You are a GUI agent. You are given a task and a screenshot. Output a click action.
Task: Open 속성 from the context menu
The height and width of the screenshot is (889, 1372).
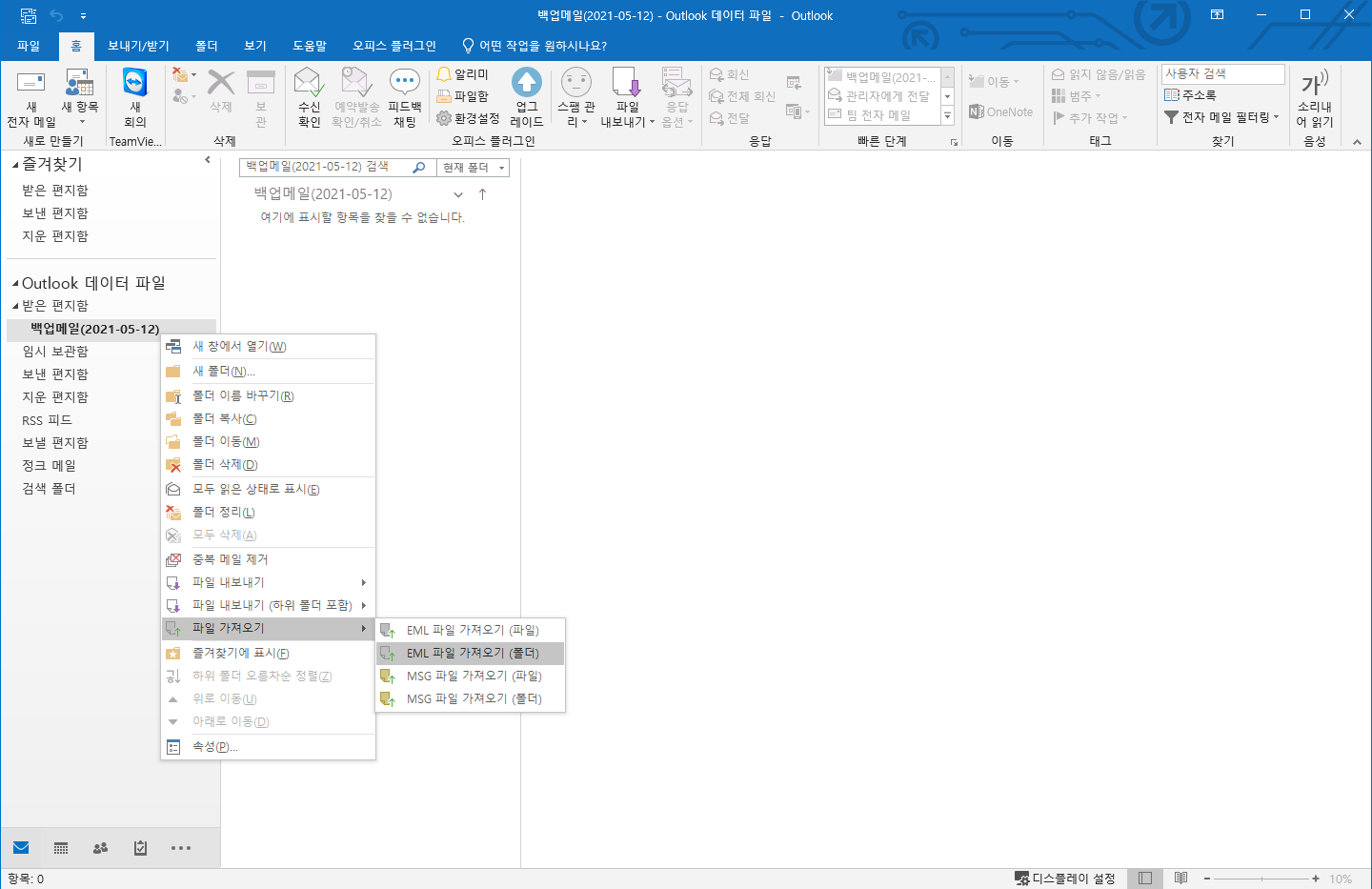point(268,746)
